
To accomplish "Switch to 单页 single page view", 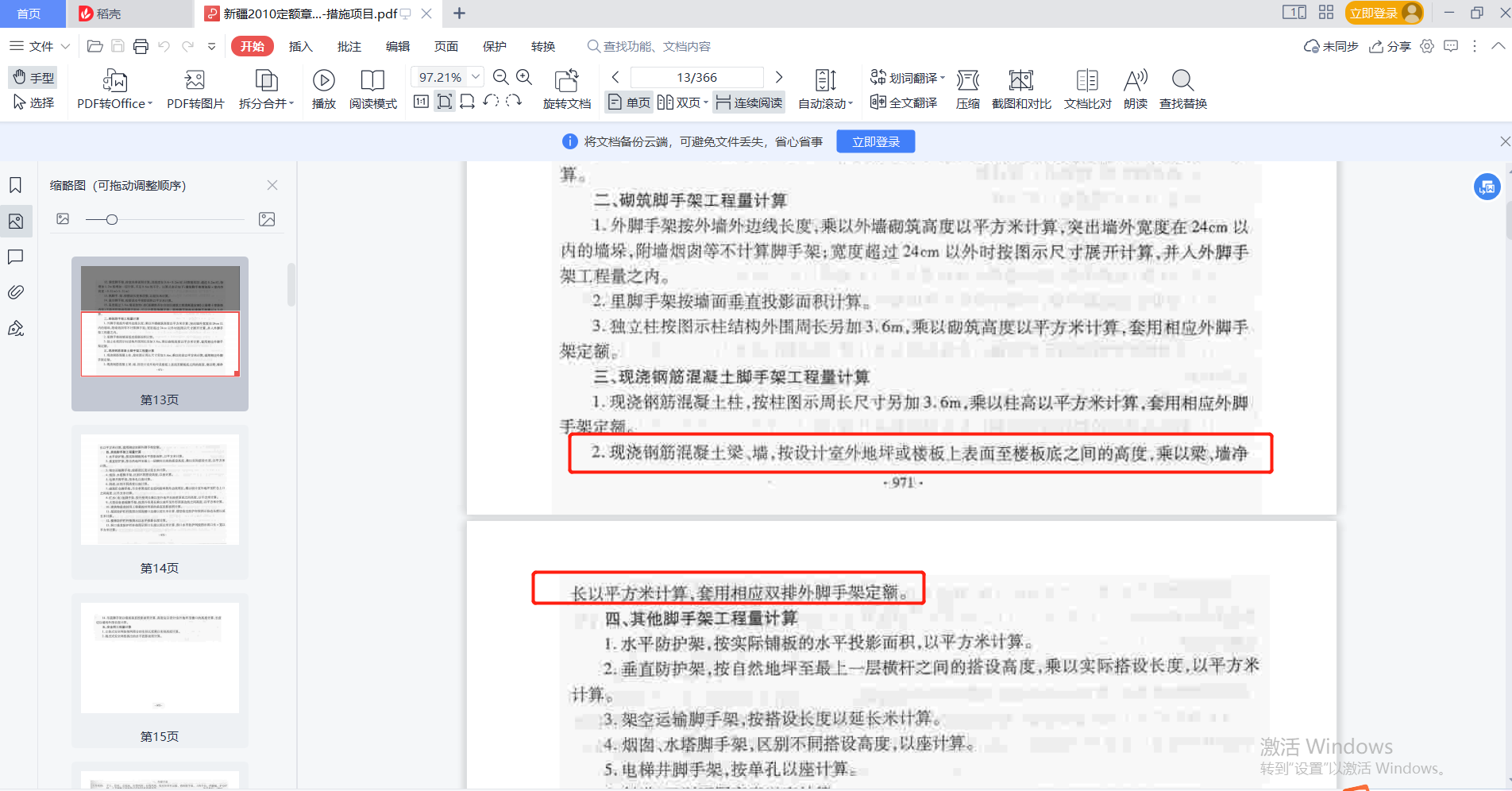I will (x=629, y=102).
